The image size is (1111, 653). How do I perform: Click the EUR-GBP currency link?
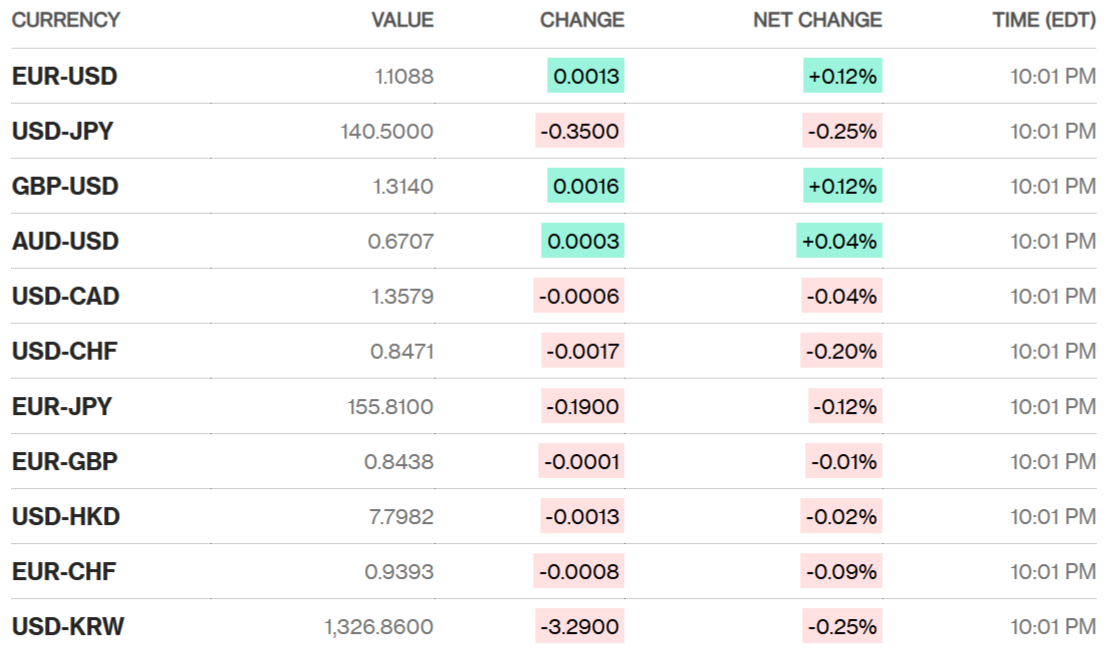click(x=65, y=461)
